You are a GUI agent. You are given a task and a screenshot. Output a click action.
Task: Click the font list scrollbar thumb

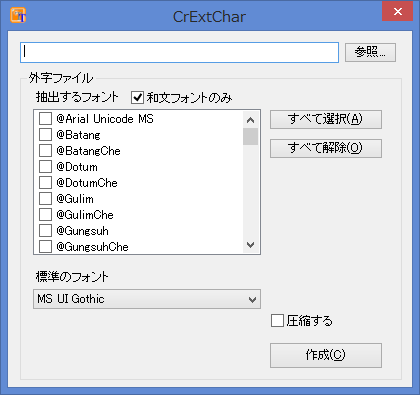coord(251,137)
